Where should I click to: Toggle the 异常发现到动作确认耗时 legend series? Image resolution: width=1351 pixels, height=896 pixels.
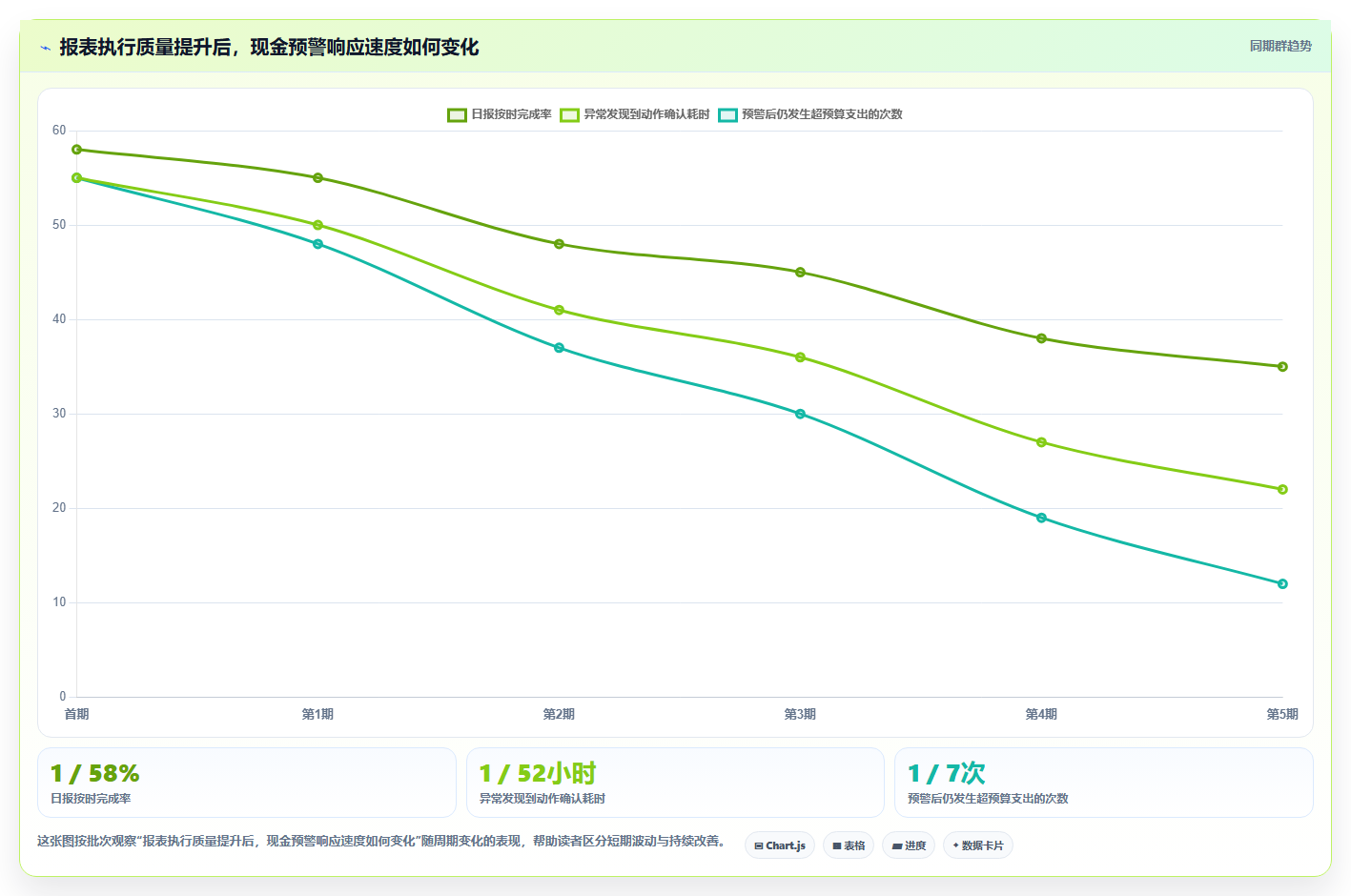(x=635, y=114)
